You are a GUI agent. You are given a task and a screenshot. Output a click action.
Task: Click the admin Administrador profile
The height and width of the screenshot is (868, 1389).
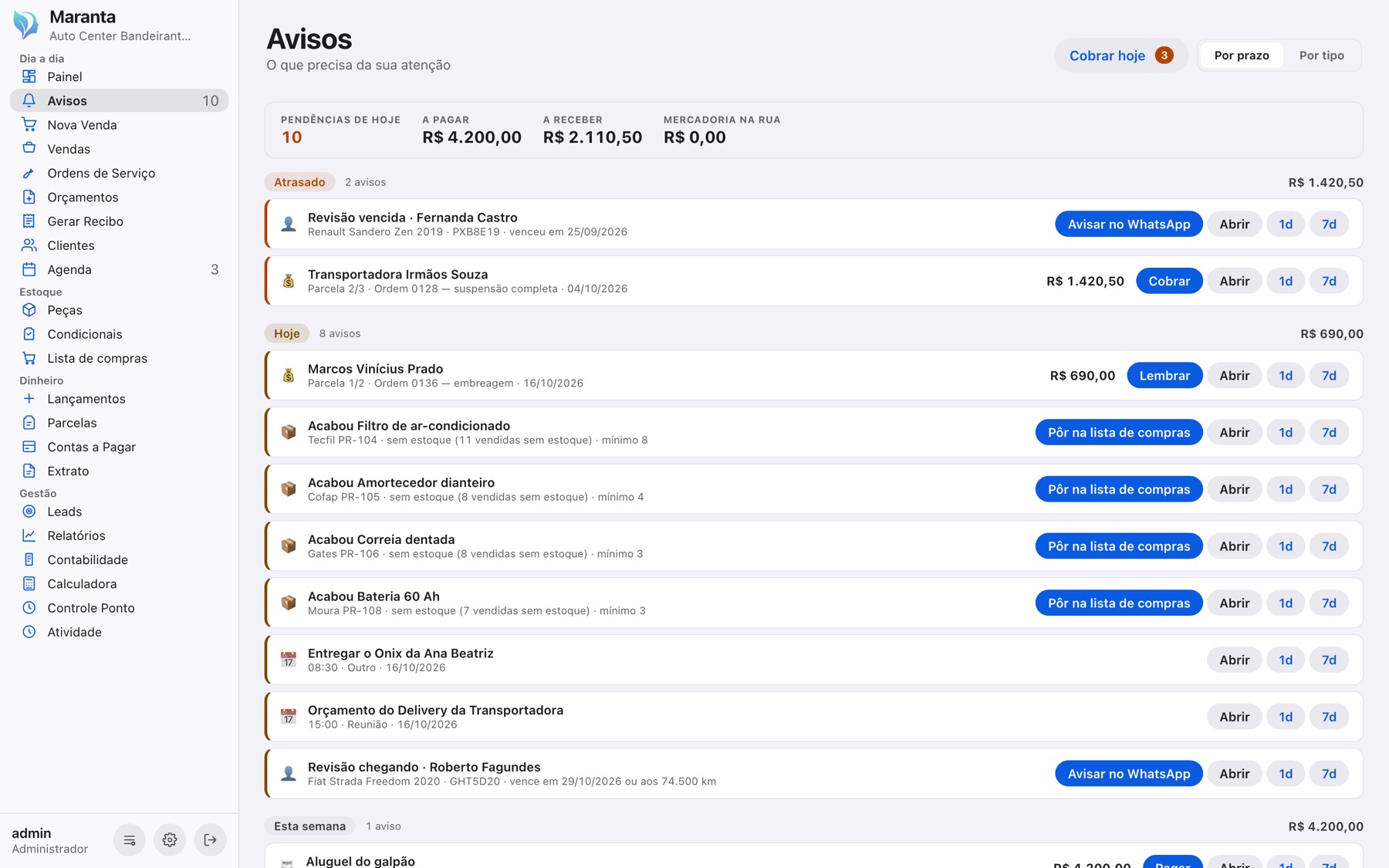coord(49,840)
